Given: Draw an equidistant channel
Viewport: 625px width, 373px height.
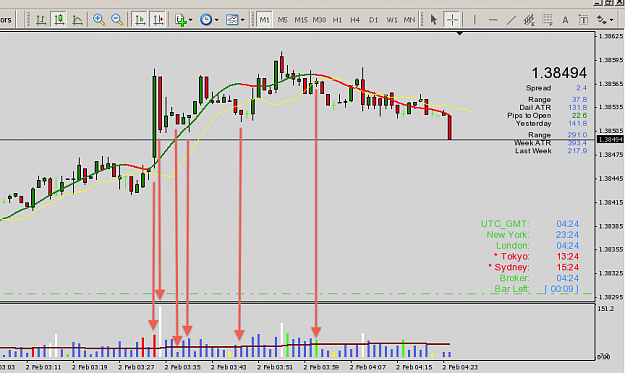Looking at the screenshot, I should click(x=529, y=19).
